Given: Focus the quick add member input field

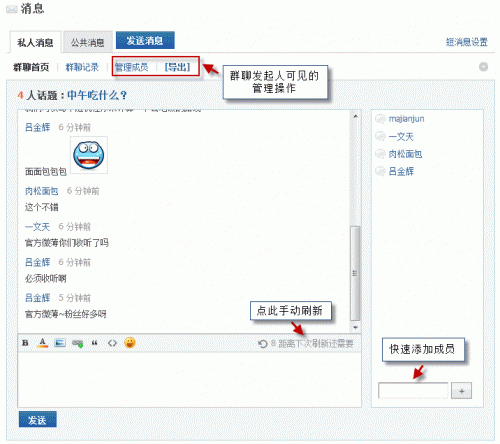Looking at the screenshot, I should click(413, 390).
